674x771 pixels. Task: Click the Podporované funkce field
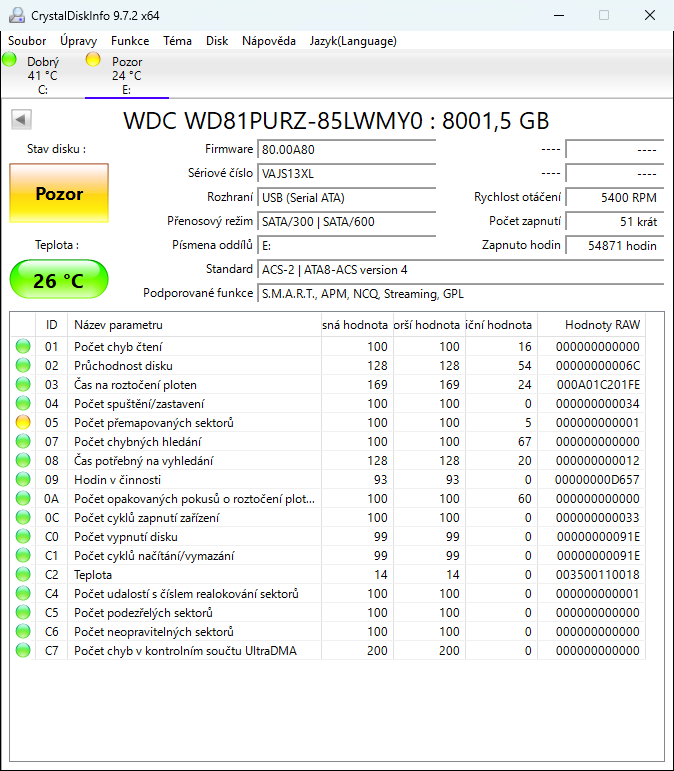tap(461, 294)
